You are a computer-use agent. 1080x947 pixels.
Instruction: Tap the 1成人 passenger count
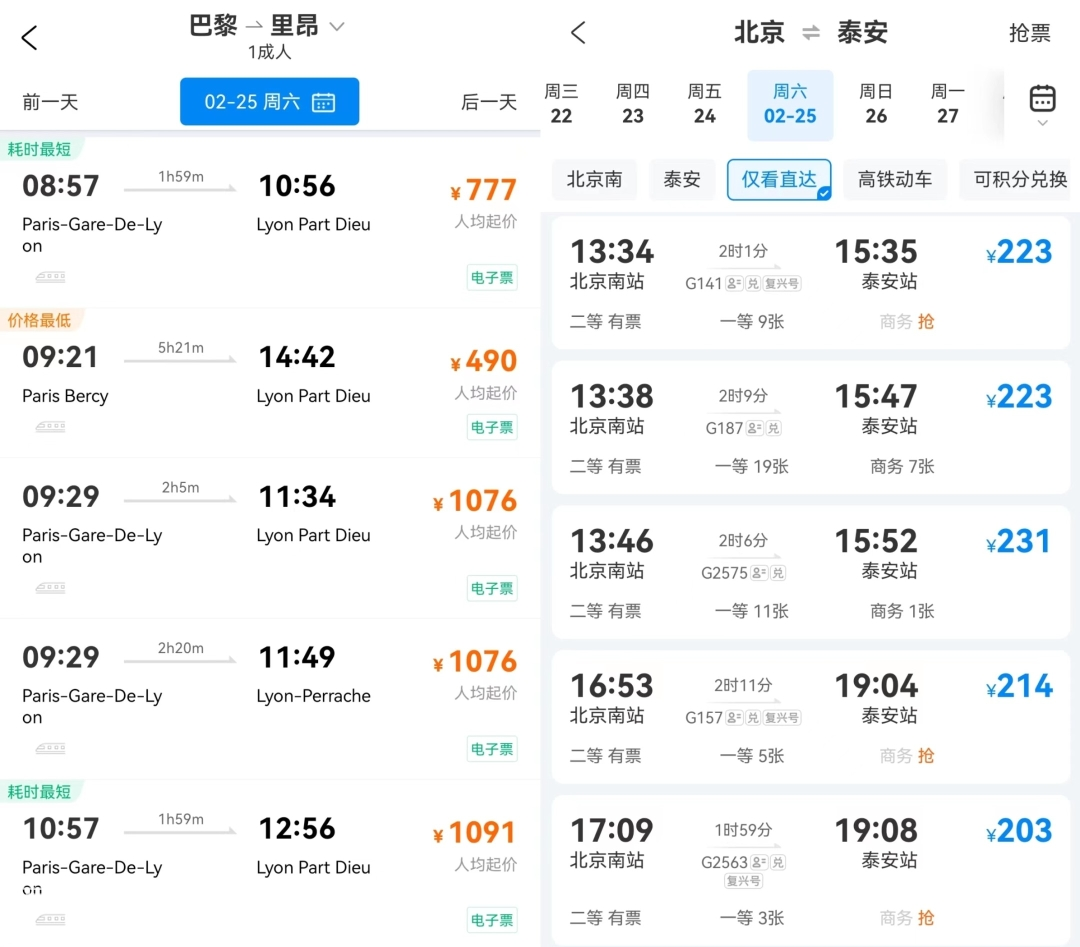pos(269,52)
